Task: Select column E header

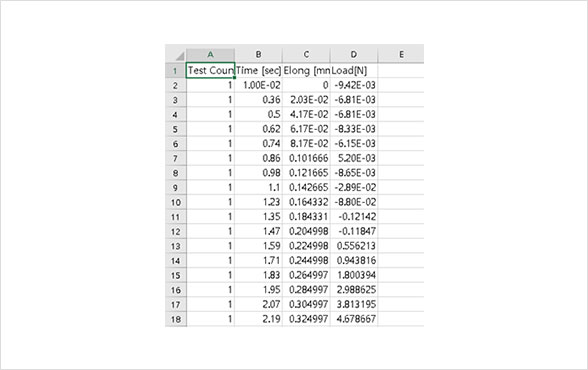Action: coord(401,54)
